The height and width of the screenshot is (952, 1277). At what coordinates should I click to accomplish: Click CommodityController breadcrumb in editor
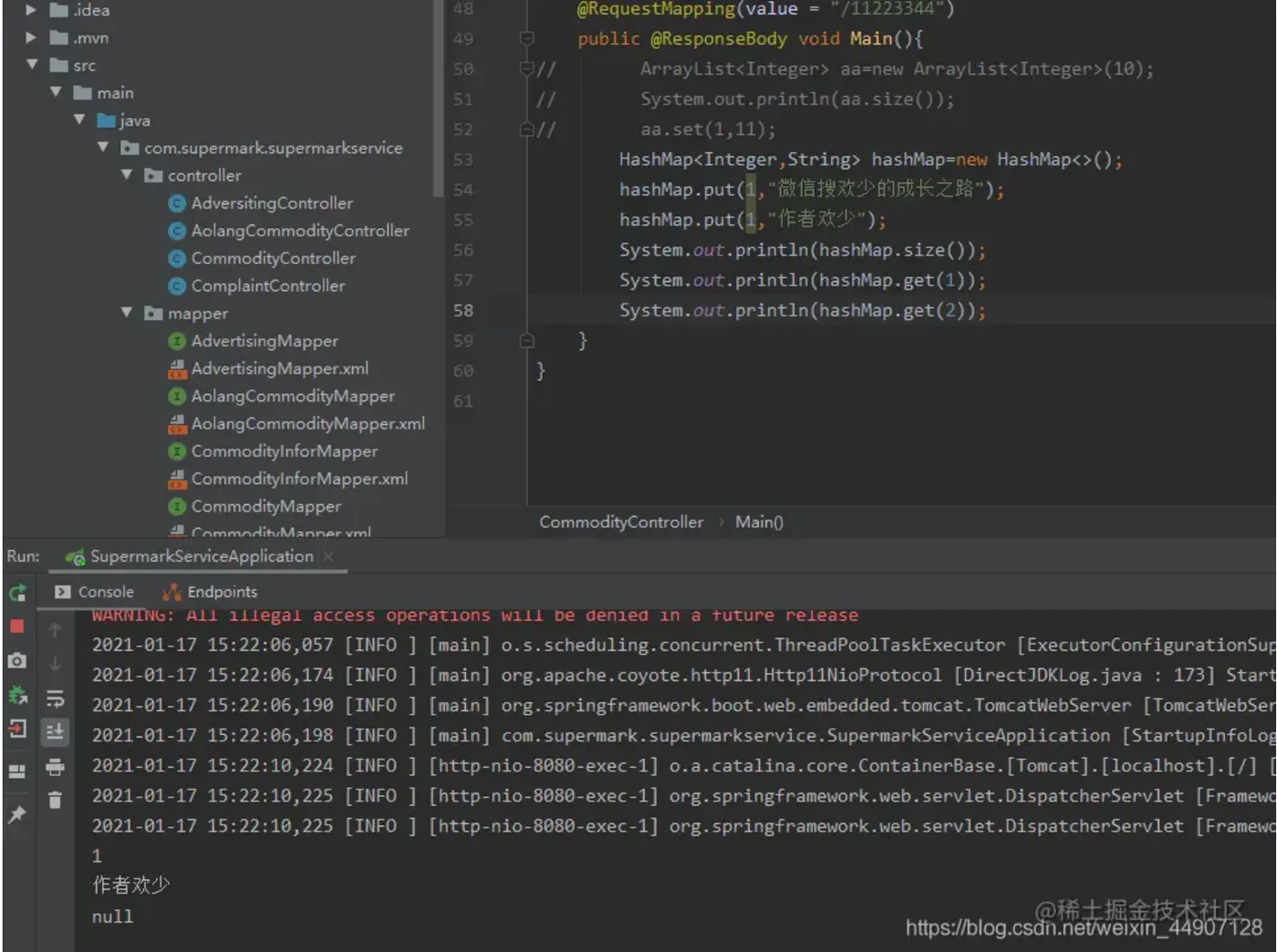pyautogui.click(x=621, y=522)
